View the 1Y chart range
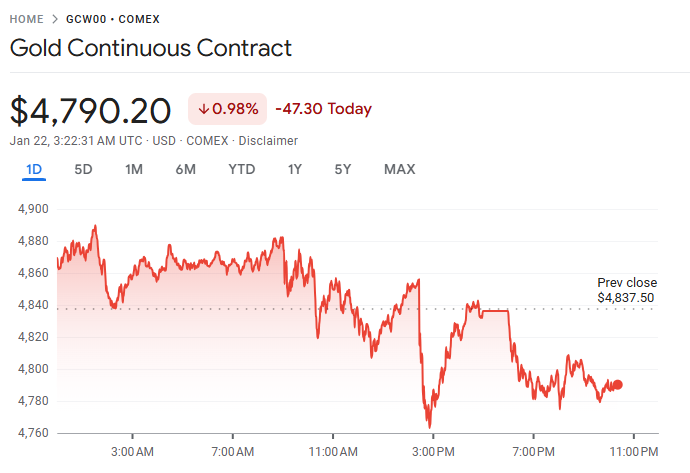Screen dimensions: 690x473 coord(294,169)
